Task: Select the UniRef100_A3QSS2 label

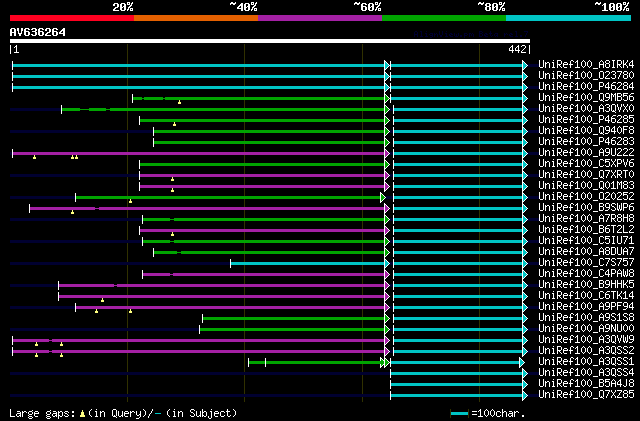Action: (586, 351)
